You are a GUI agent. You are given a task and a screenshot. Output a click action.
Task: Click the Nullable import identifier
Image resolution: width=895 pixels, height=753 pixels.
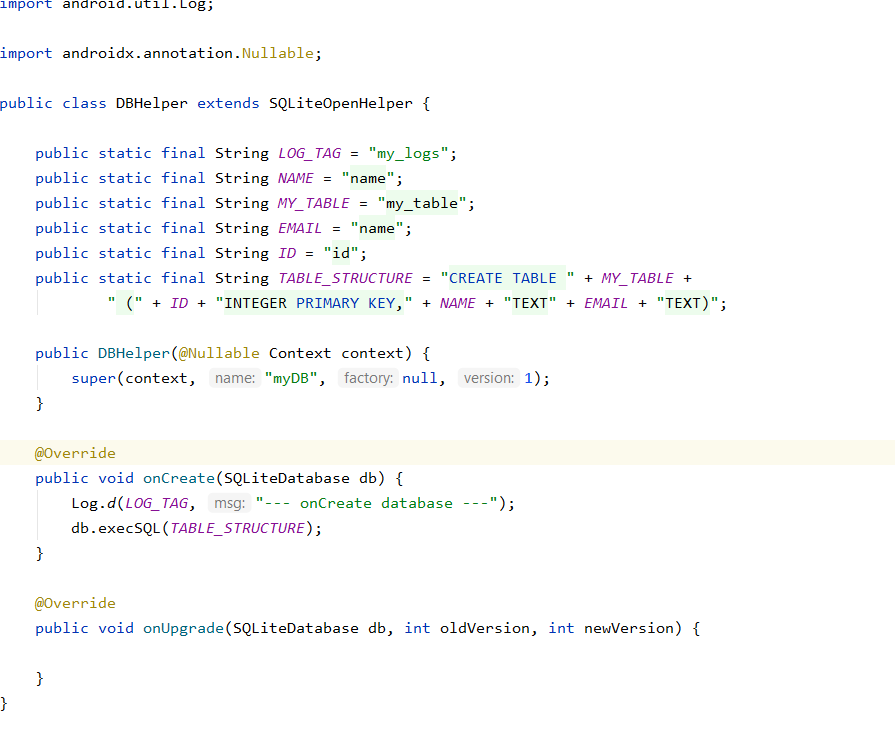[277, 53]
